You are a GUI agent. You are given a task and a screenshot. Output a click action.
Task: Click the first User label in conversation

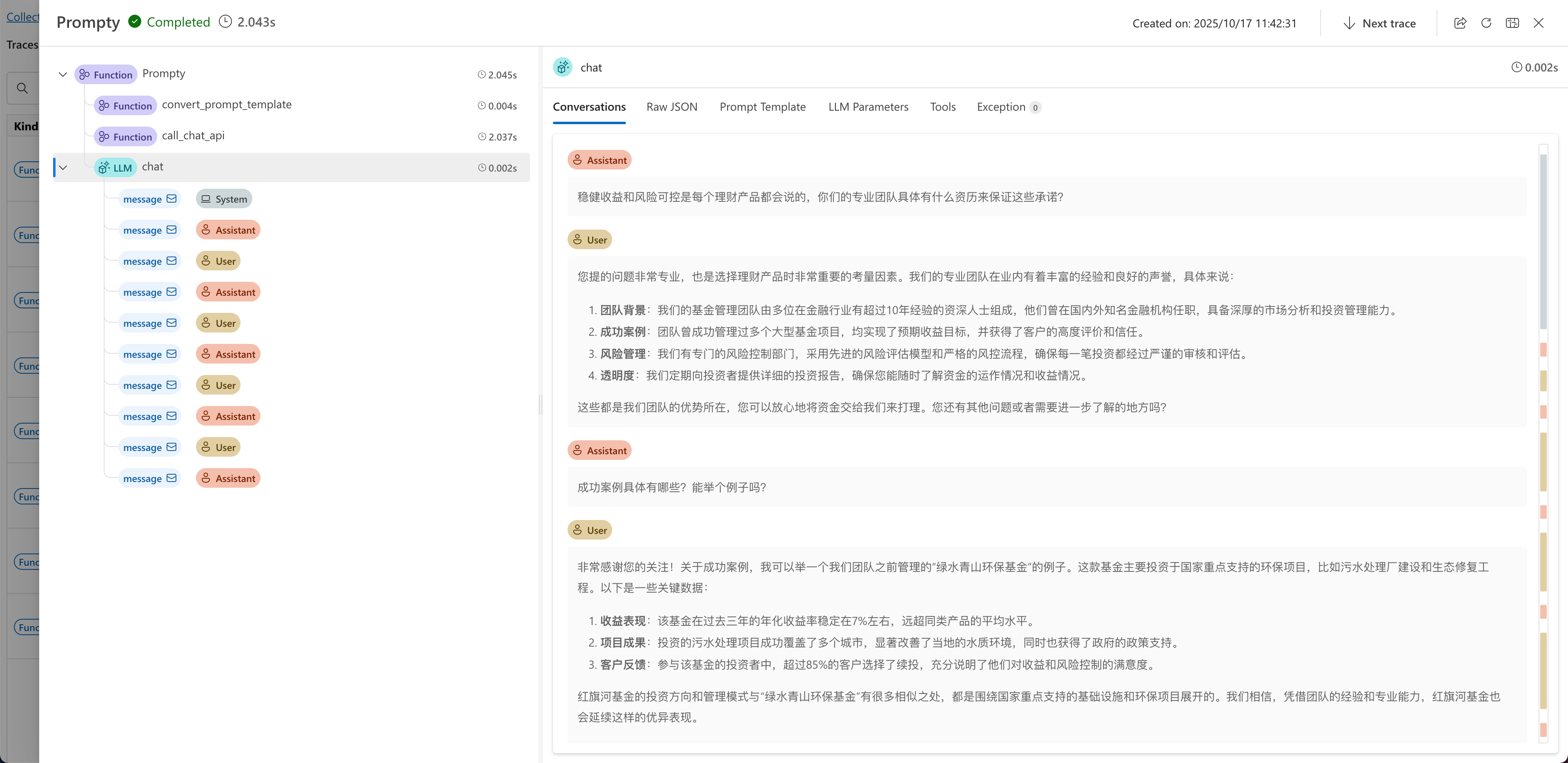[x=590, y=240]
